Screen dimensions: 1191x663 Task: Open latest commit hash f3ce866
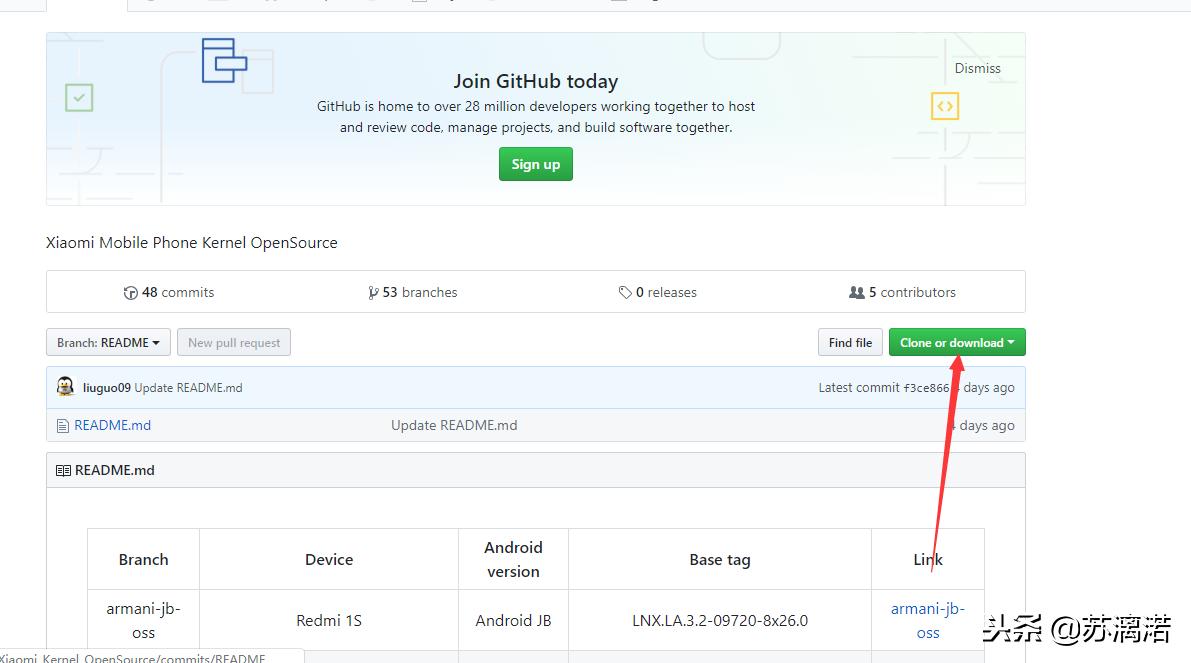[925, 388]
